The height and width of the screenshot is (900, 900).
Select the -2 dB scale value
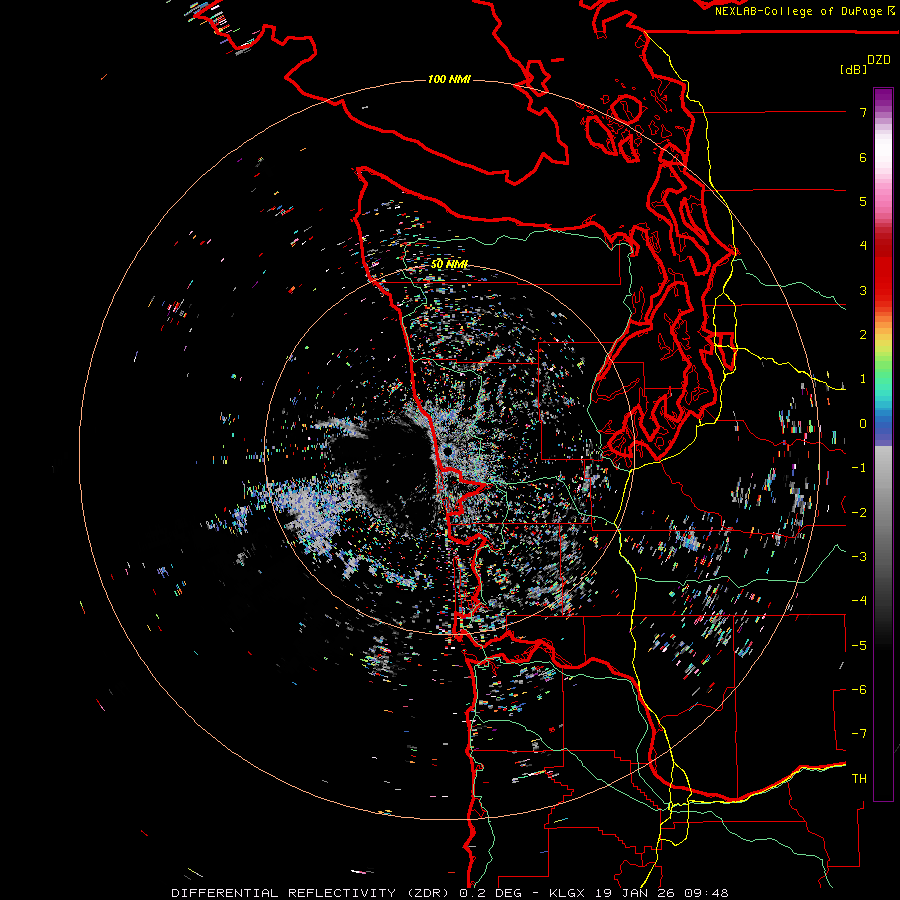tap(859, 513)
